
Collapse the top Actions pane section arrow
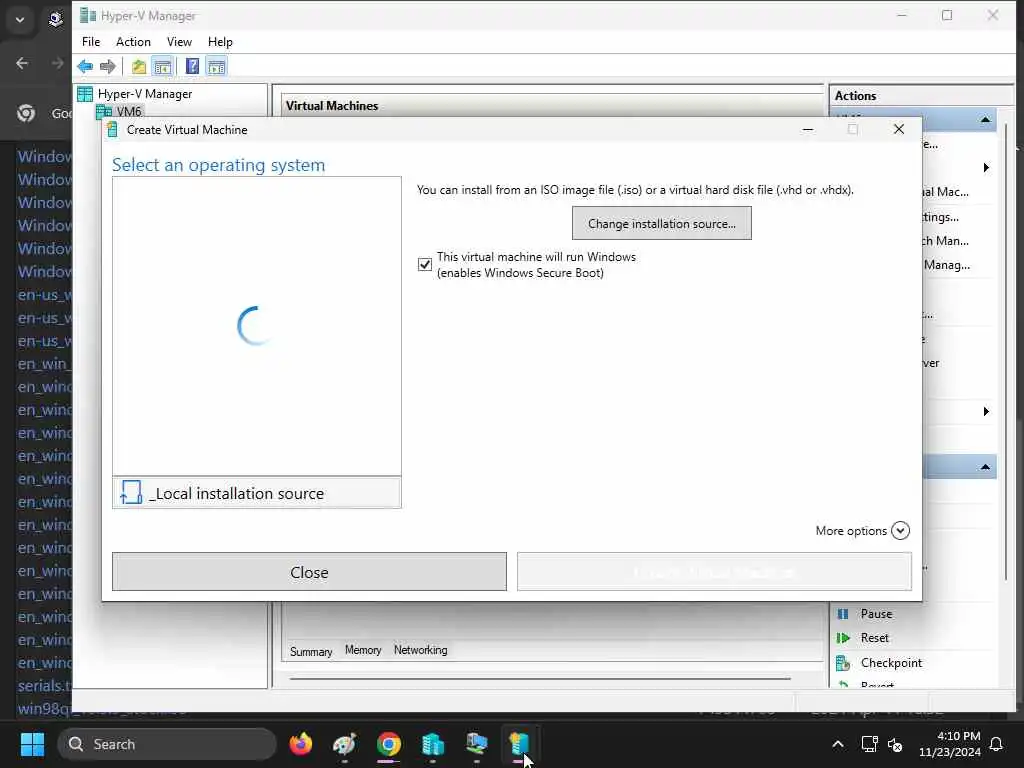point(985,120)
